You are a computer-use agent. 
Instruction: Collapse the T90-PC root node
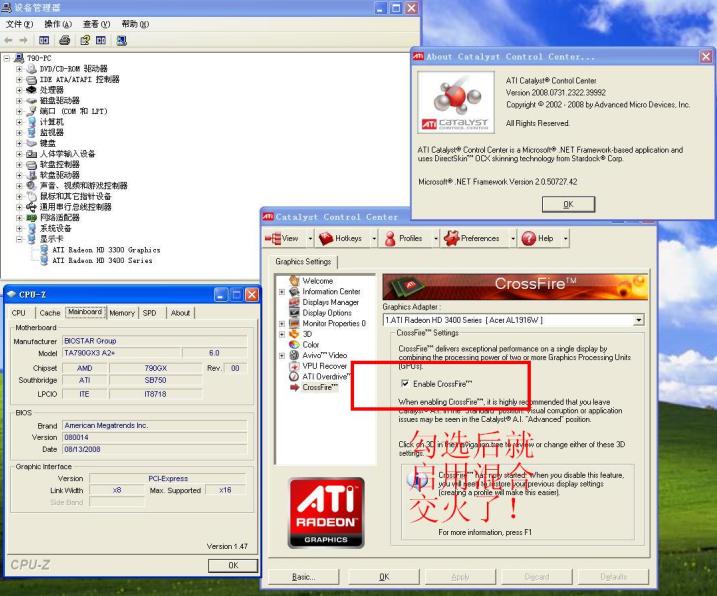(7, 58)
